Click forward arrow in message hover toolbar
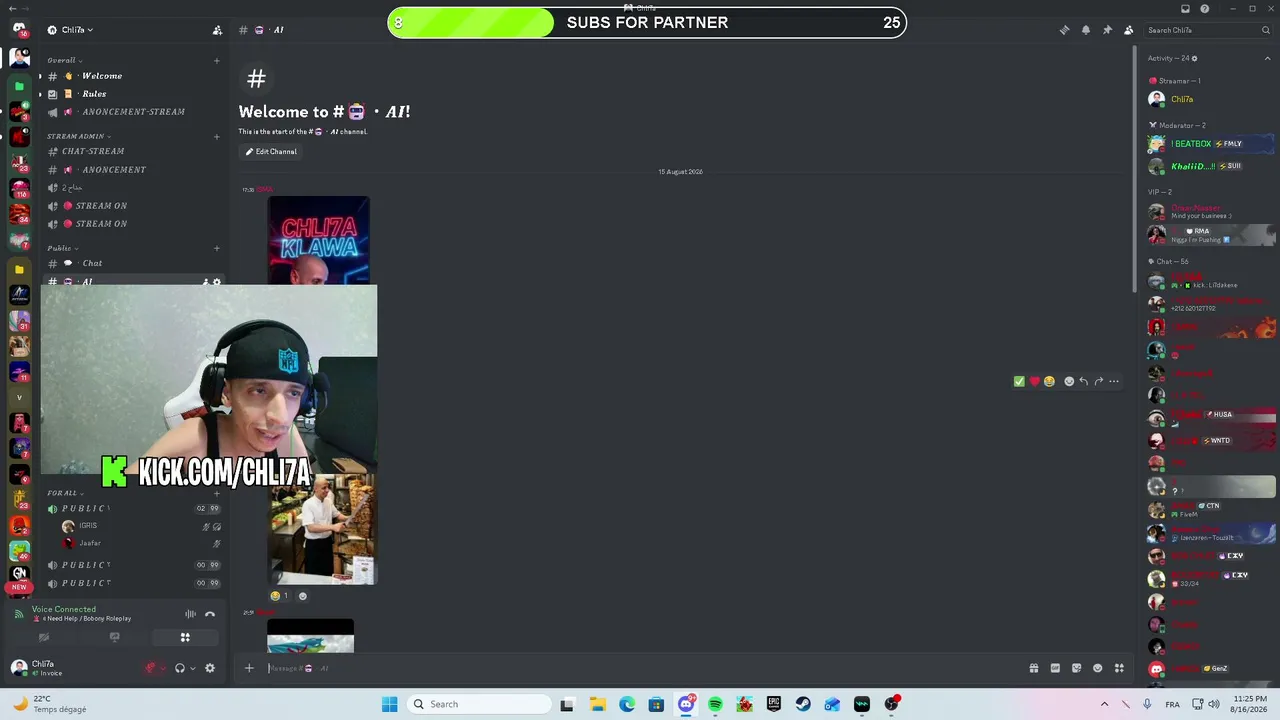Screen dimensions: 1280x720 (x=1099, y=381)
